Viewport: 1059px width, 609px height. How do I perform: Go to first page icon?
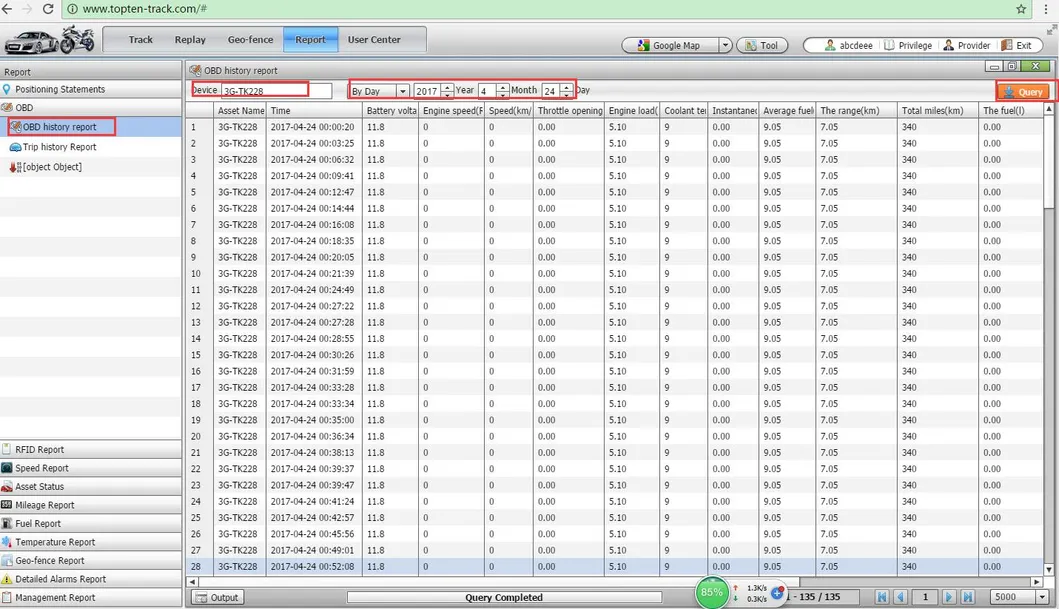point(881,597)
